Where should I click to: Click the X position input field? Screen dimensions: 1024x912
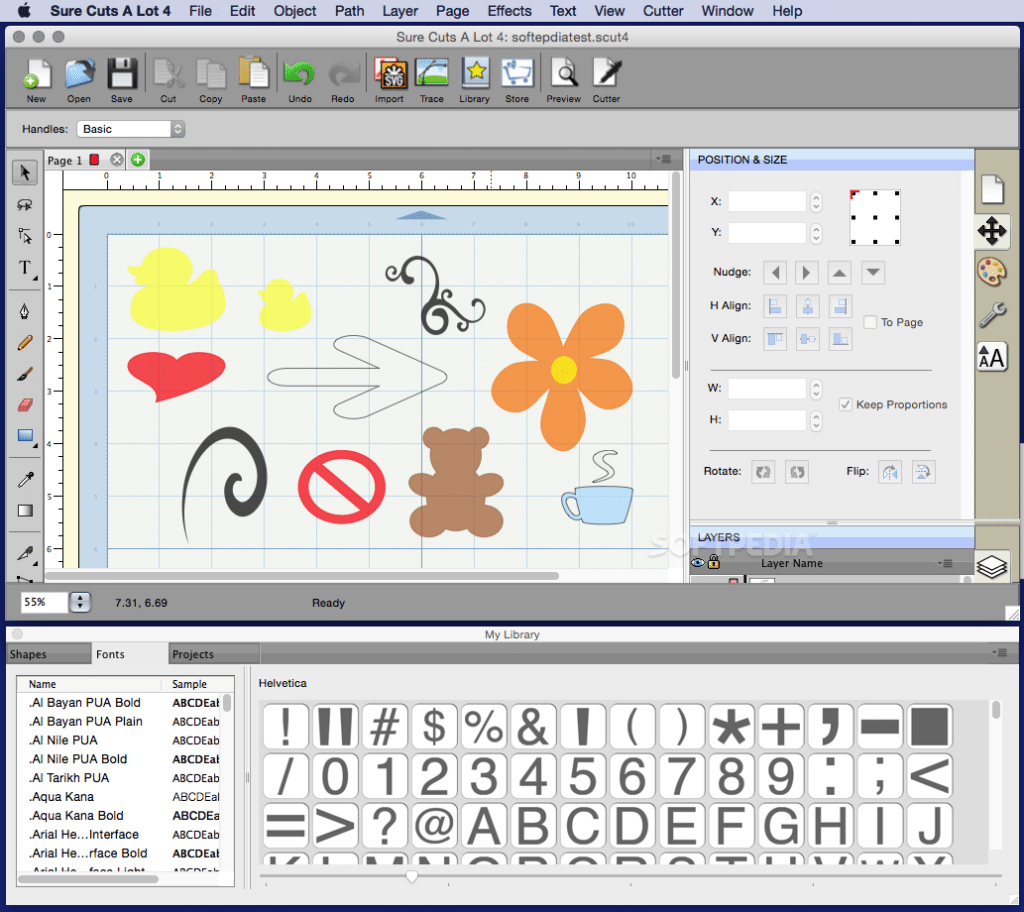[x=767, y=201]
